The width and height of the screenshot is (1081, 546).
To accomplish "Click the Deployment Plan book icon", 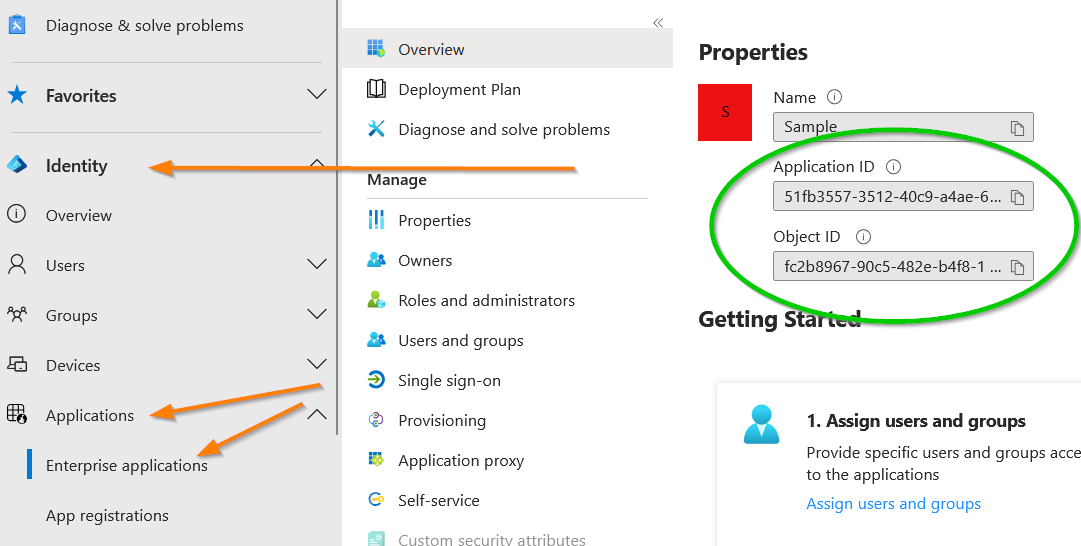I will [x=376, y=89].
